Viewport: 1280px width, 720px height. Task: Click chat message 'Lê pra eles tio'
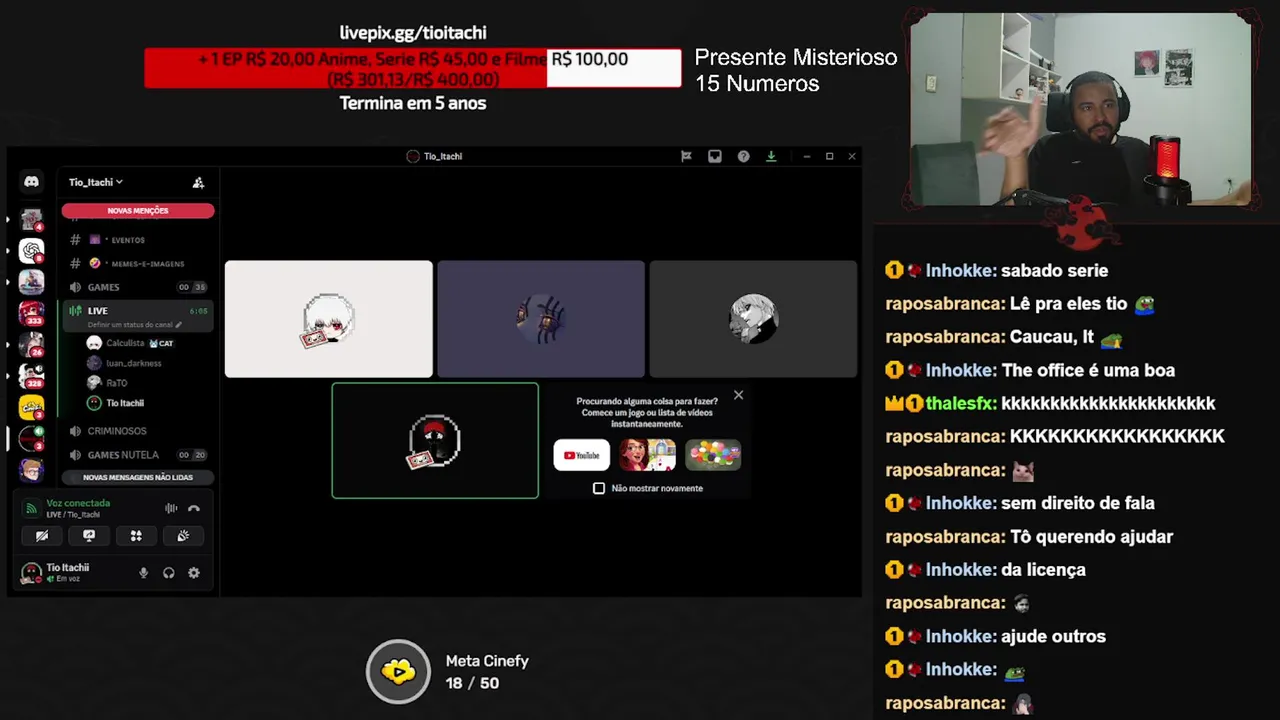tap(1069, 304)
